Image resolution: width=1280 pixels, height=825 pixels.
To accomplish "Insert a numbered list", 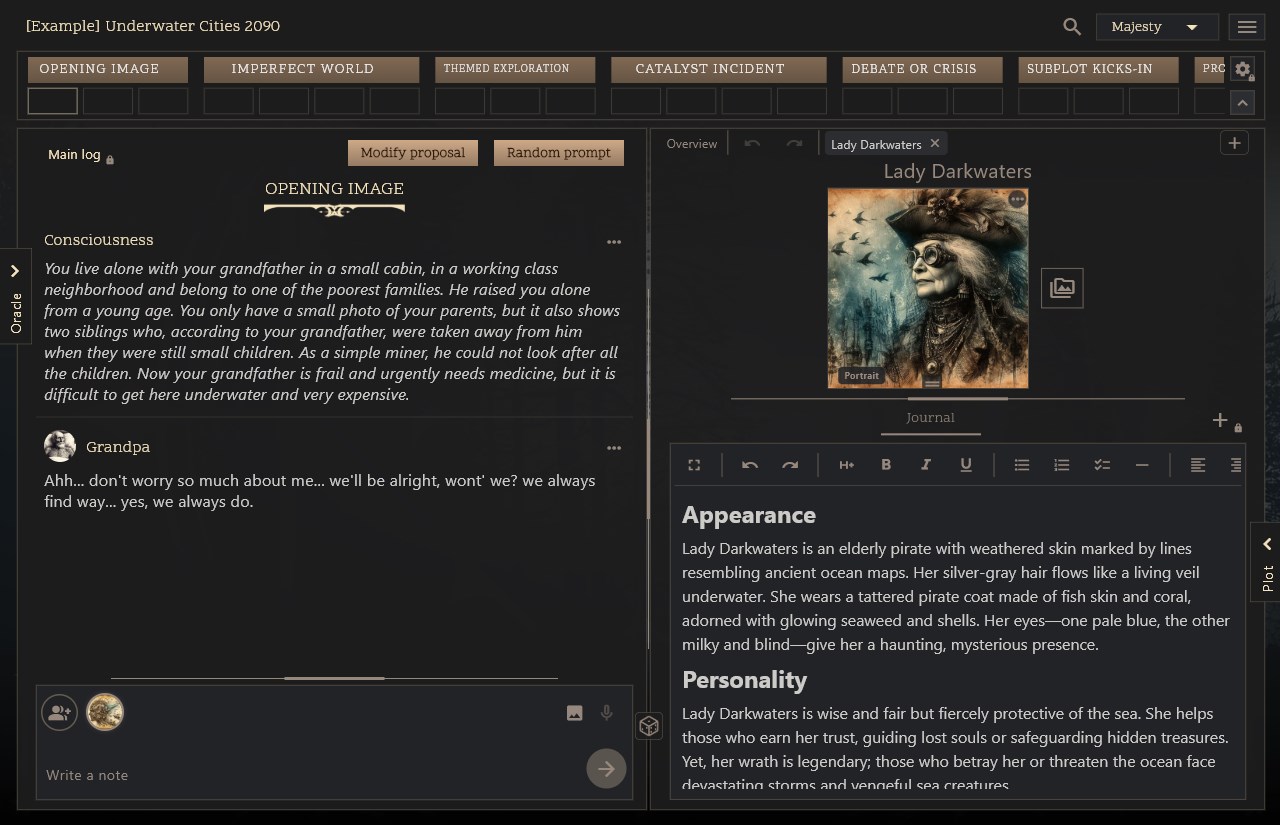I will click(1062, 465).
